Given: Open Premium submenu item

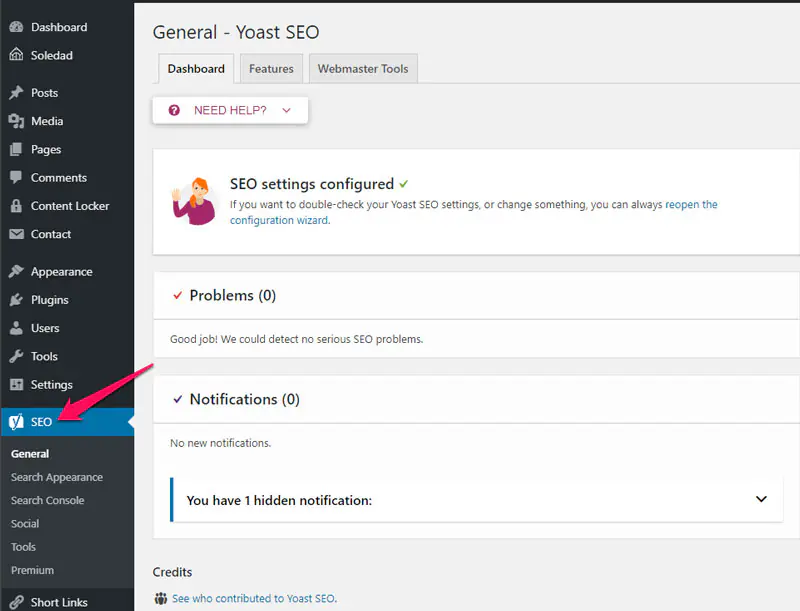Looking at the screenshot, I should pos(32,570).
